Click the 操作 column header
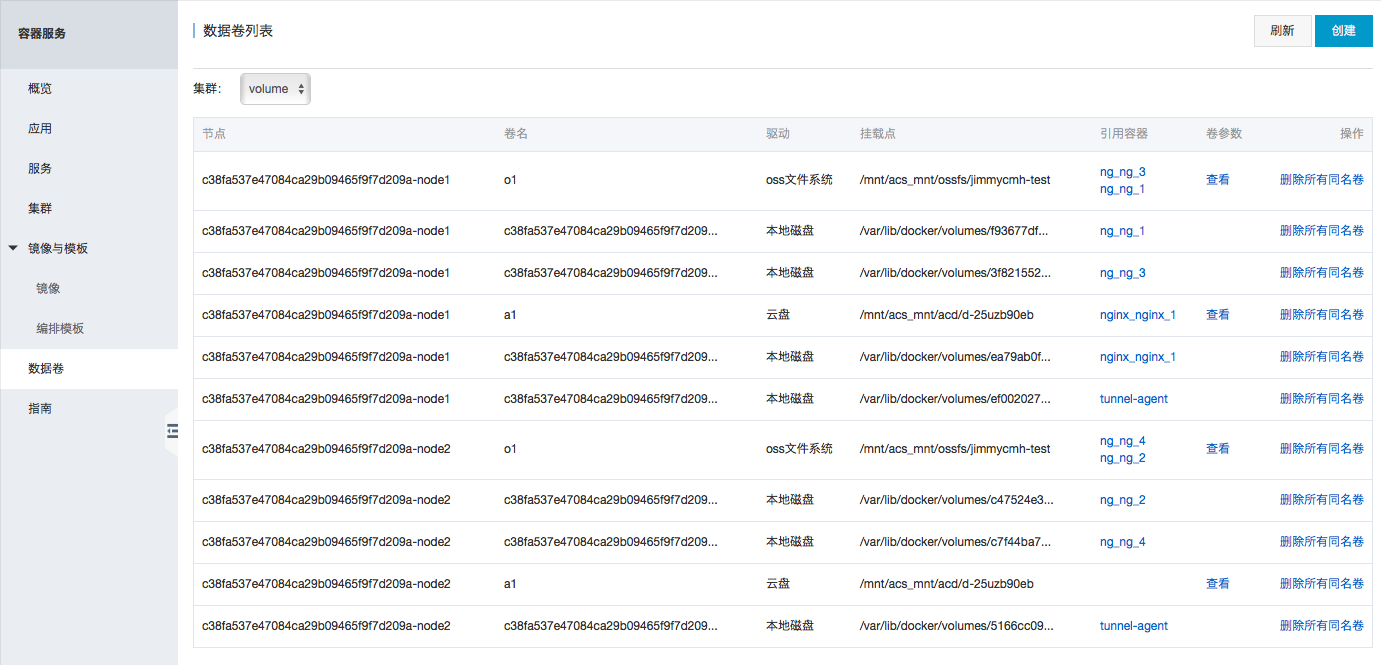Screen dimensions: 1381x665 [1351, 134]
